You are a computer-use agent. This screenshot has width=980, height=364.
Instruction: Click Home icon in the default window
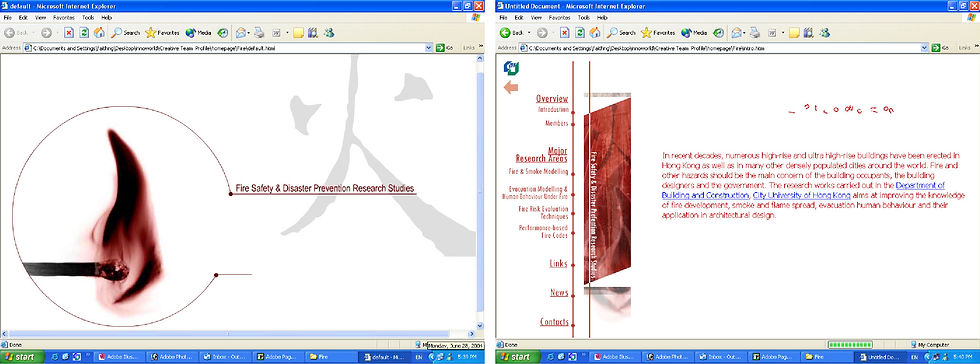99,33
